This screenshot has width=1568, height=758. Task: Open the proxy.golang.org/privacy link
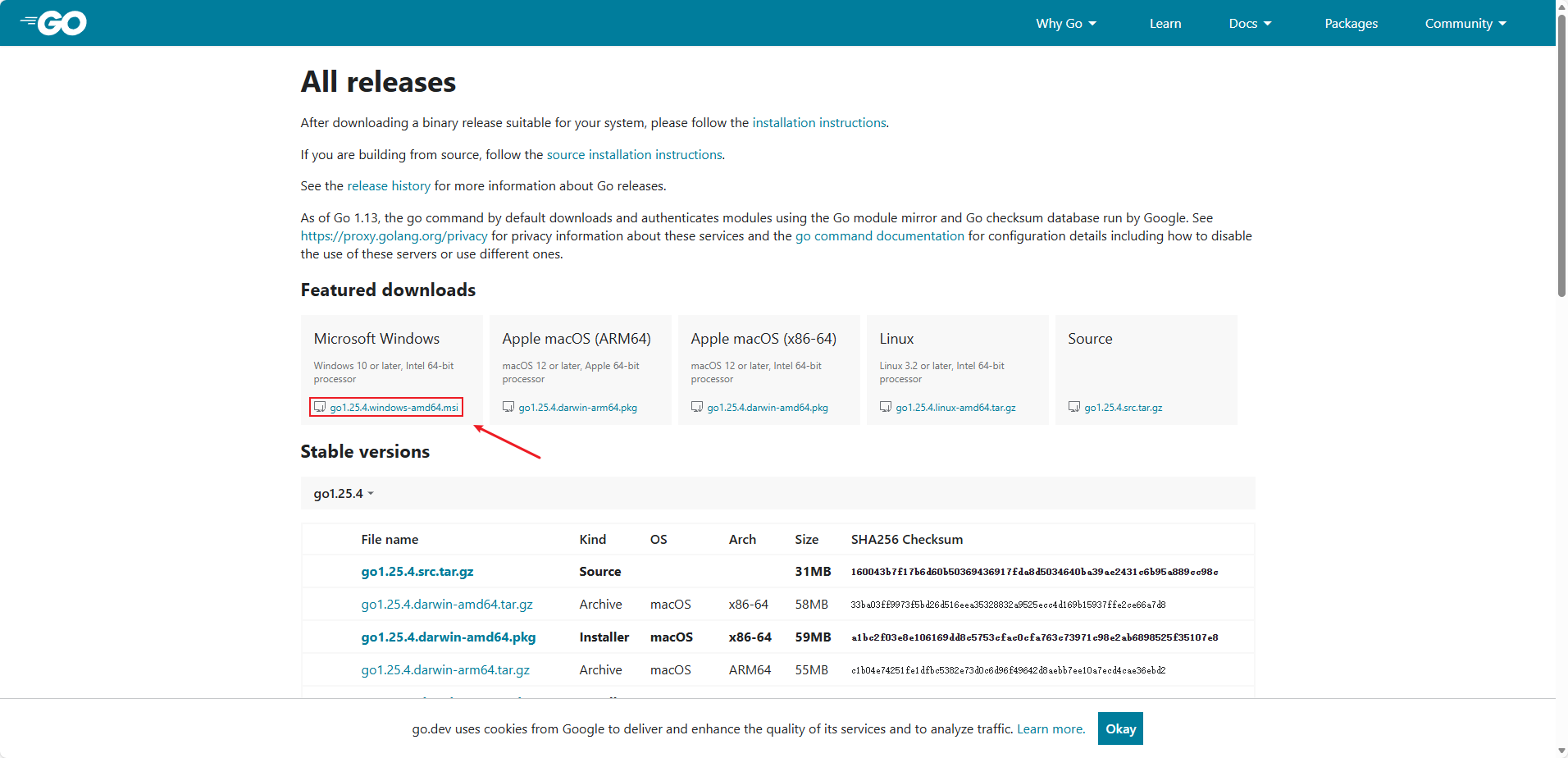[394, 235]
